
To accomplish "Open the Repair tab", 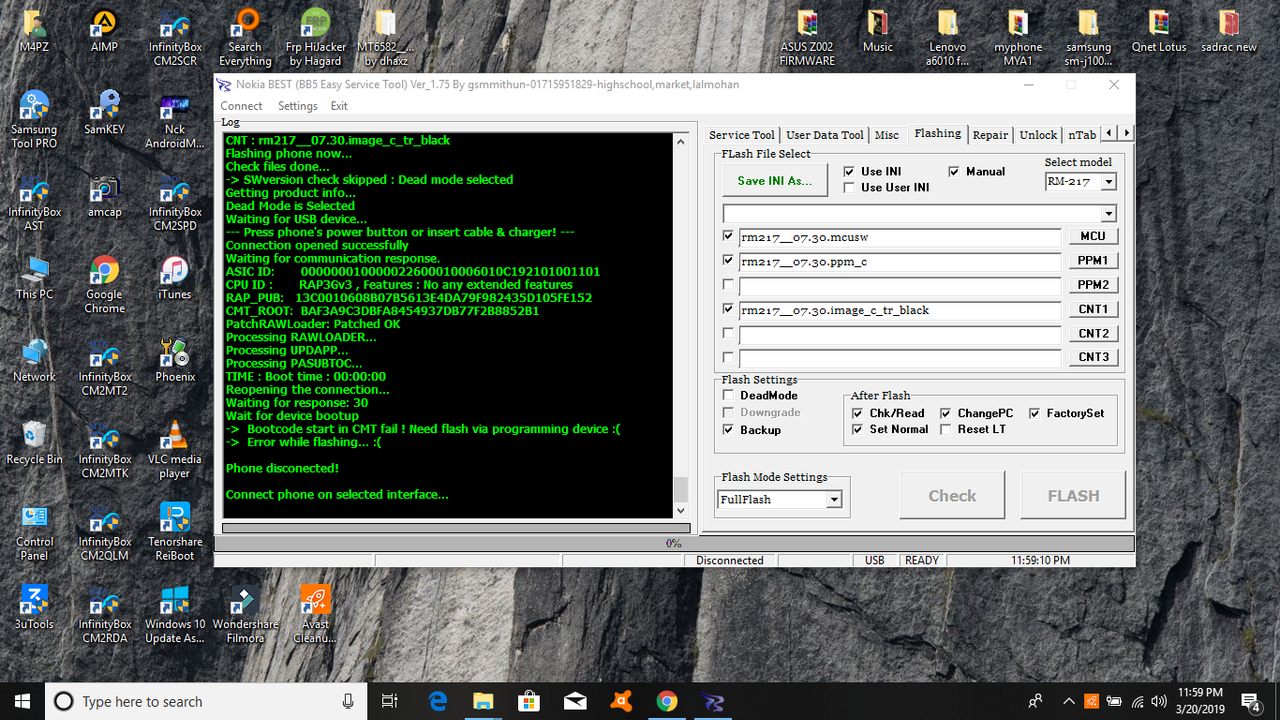I will pyautogui.click(x=990, y=135).
